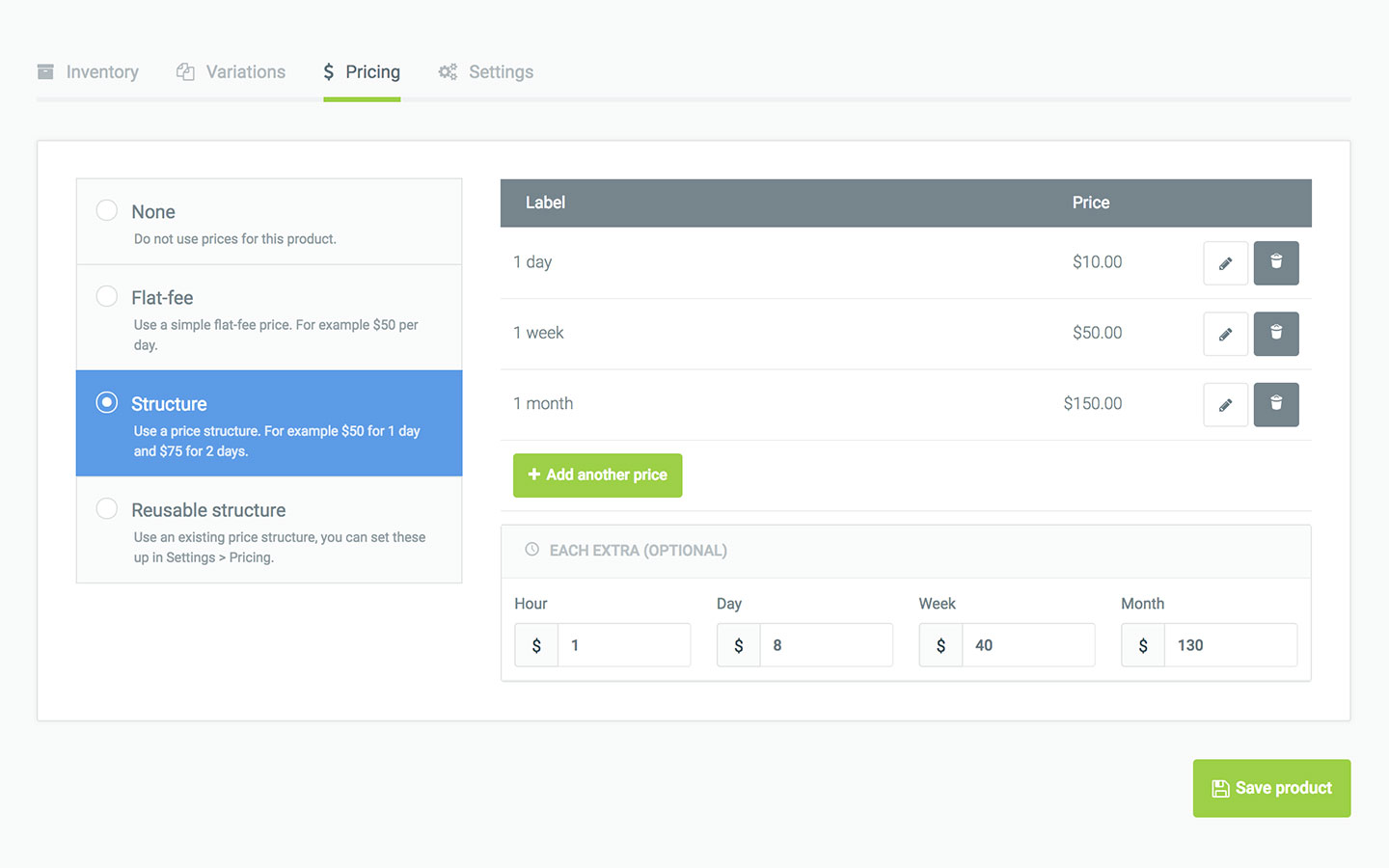Click the Add another price button
Screen dimensions: 1389x868
tap(597, 475)
